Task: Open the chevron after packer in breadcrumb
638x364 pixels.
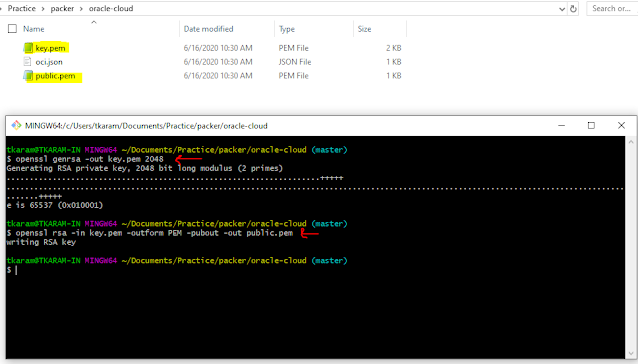Action: pyautogui.click(x=81, y=9)
